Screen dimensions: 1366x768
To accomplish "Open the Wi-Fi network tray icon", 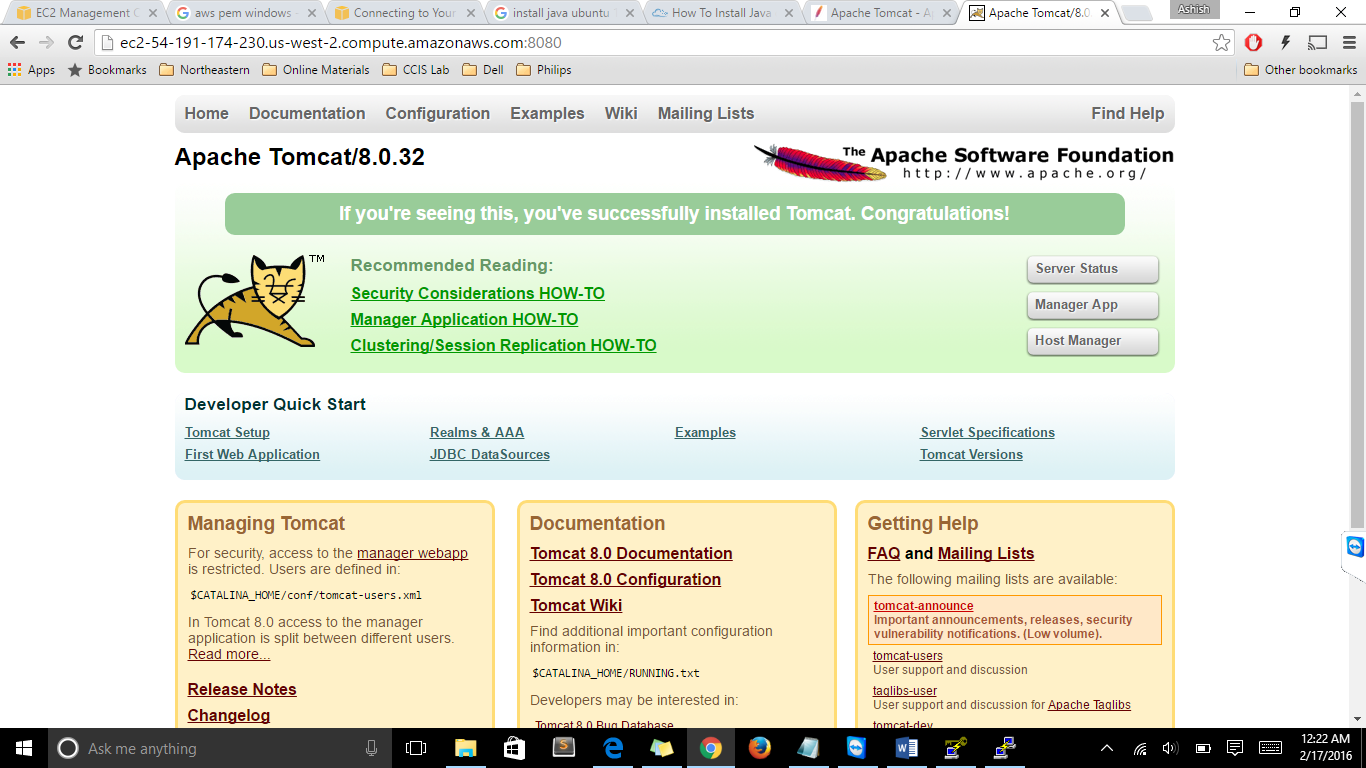I will tap(1140, 748).
